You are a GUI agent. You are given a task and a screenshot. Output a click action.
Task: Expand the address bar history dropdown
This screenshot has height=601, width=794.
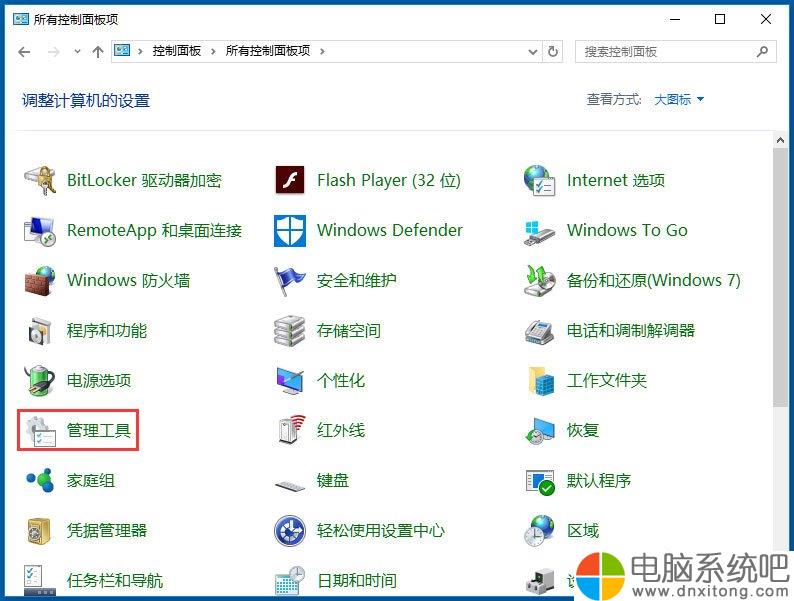533,52
